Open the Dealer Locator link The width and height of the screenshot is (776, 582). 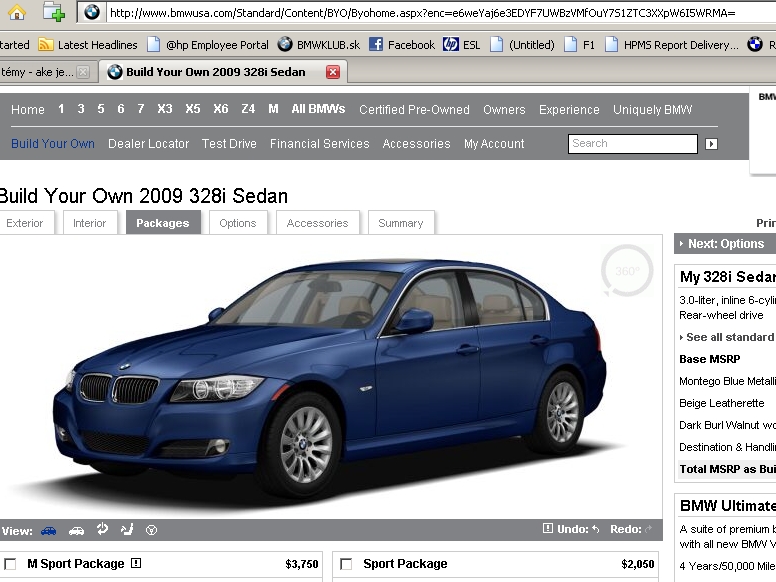point(148,144)
